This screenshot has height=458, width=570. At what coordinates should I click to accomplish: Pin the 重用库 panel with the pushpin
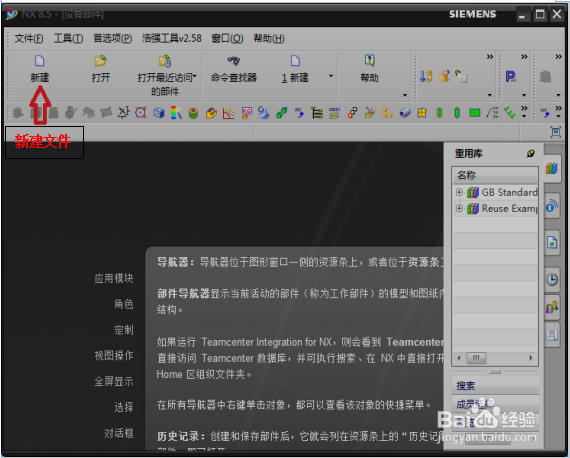click(531, 154)
